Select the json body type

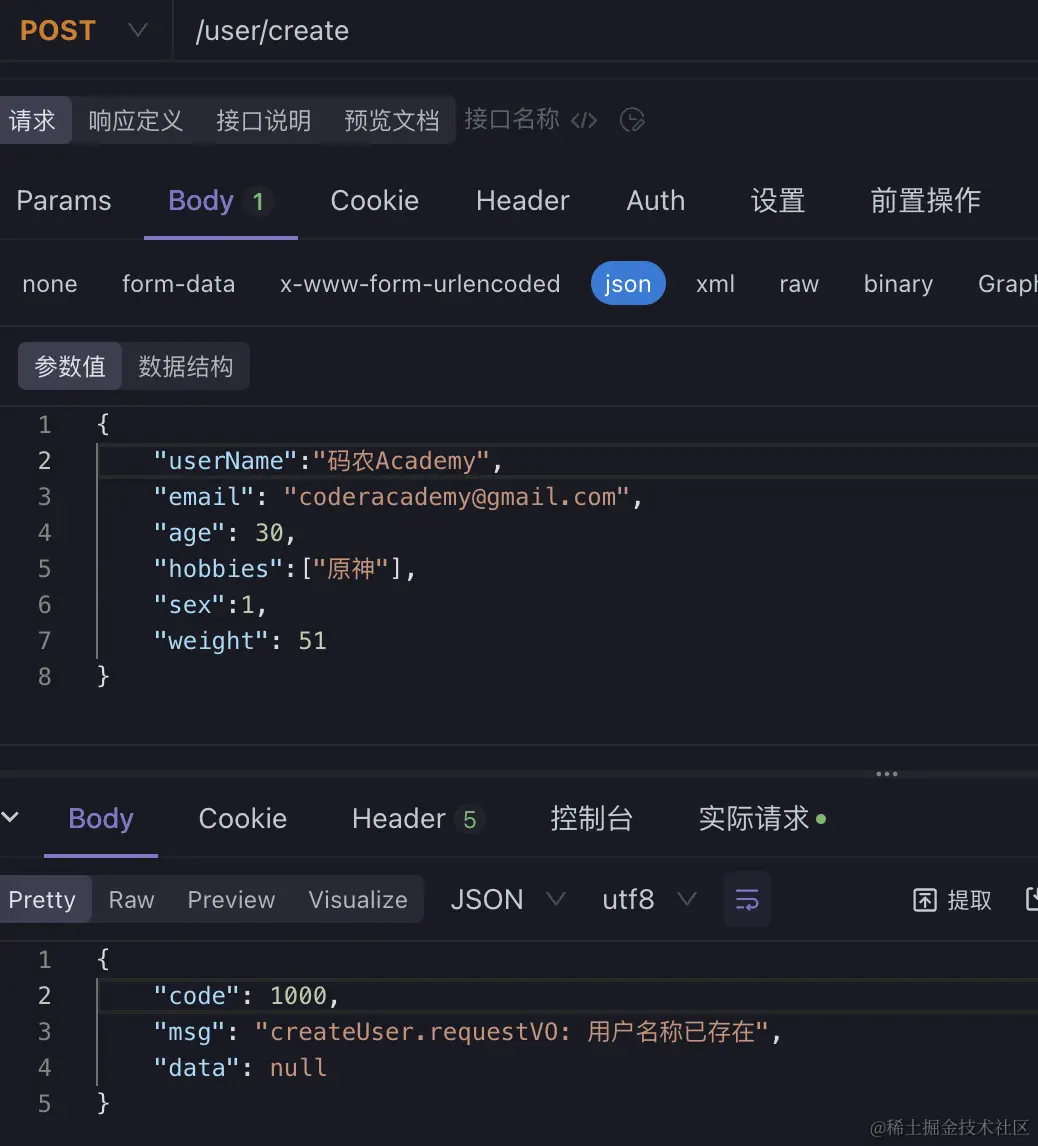(x=628, y=284)
